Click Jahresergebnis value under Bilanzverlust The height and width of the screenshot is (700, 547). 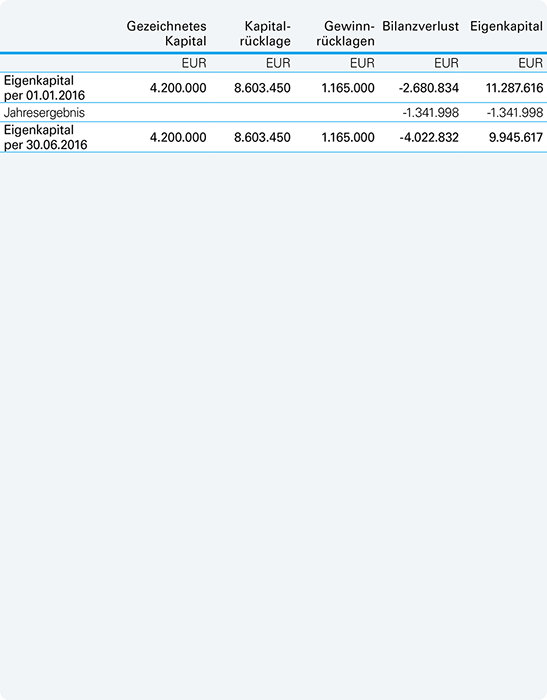coord(430,112)
